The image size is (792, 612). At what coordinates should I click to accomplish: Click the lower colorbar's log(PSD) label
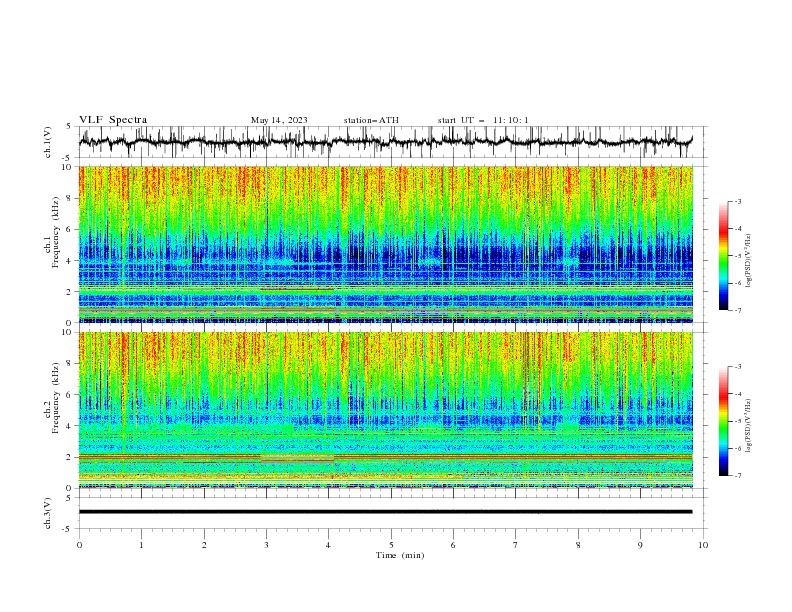(x=748, y=425)
